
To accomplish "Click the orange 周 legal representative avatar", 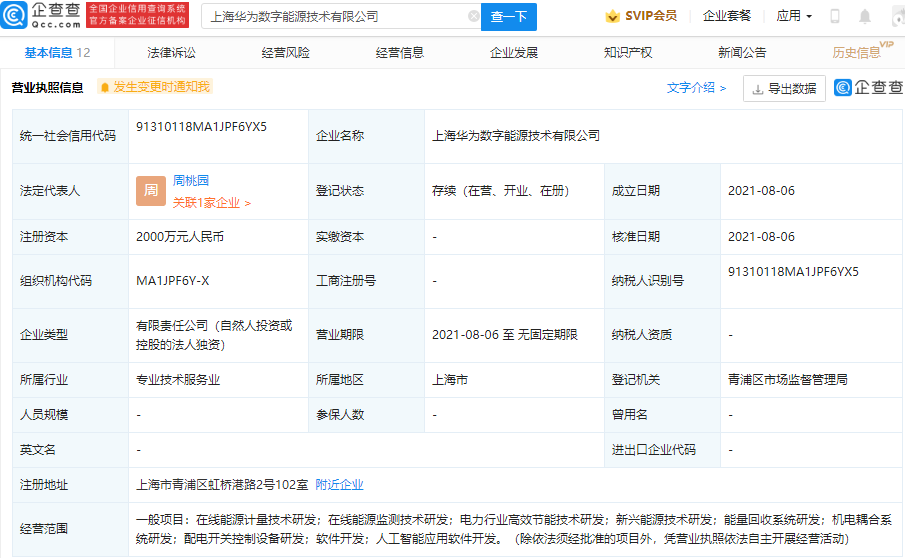I will [x=151, y=190].
